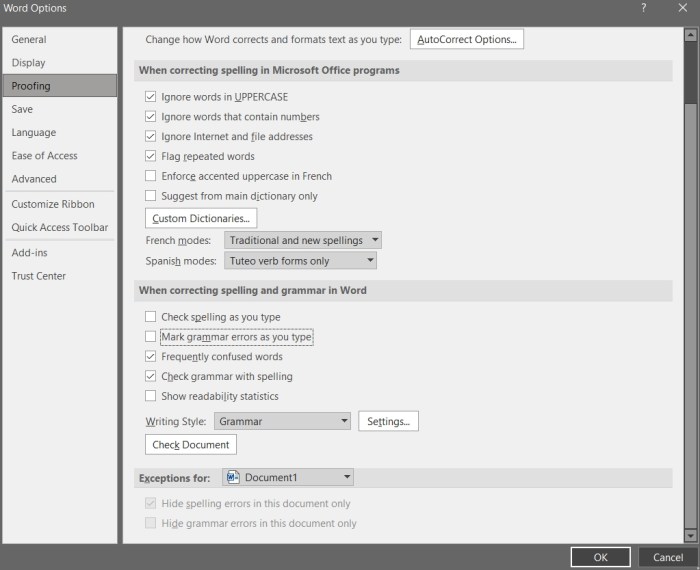The image size is (700, 570).
Task: Toggle Check grammar with spelling
Action: [x=150, y=376]
